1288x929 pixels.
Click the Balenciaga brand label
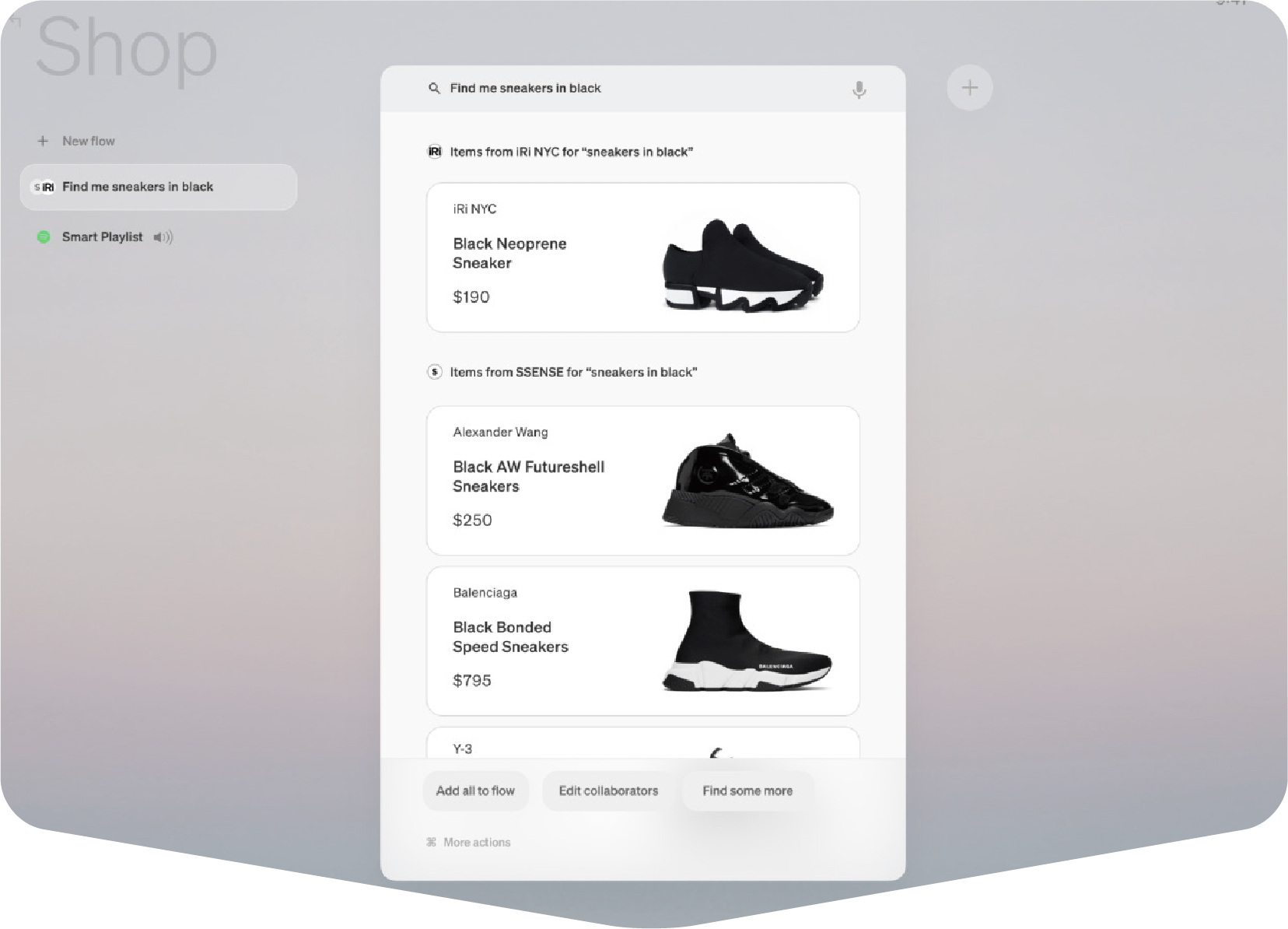[485, 592]
